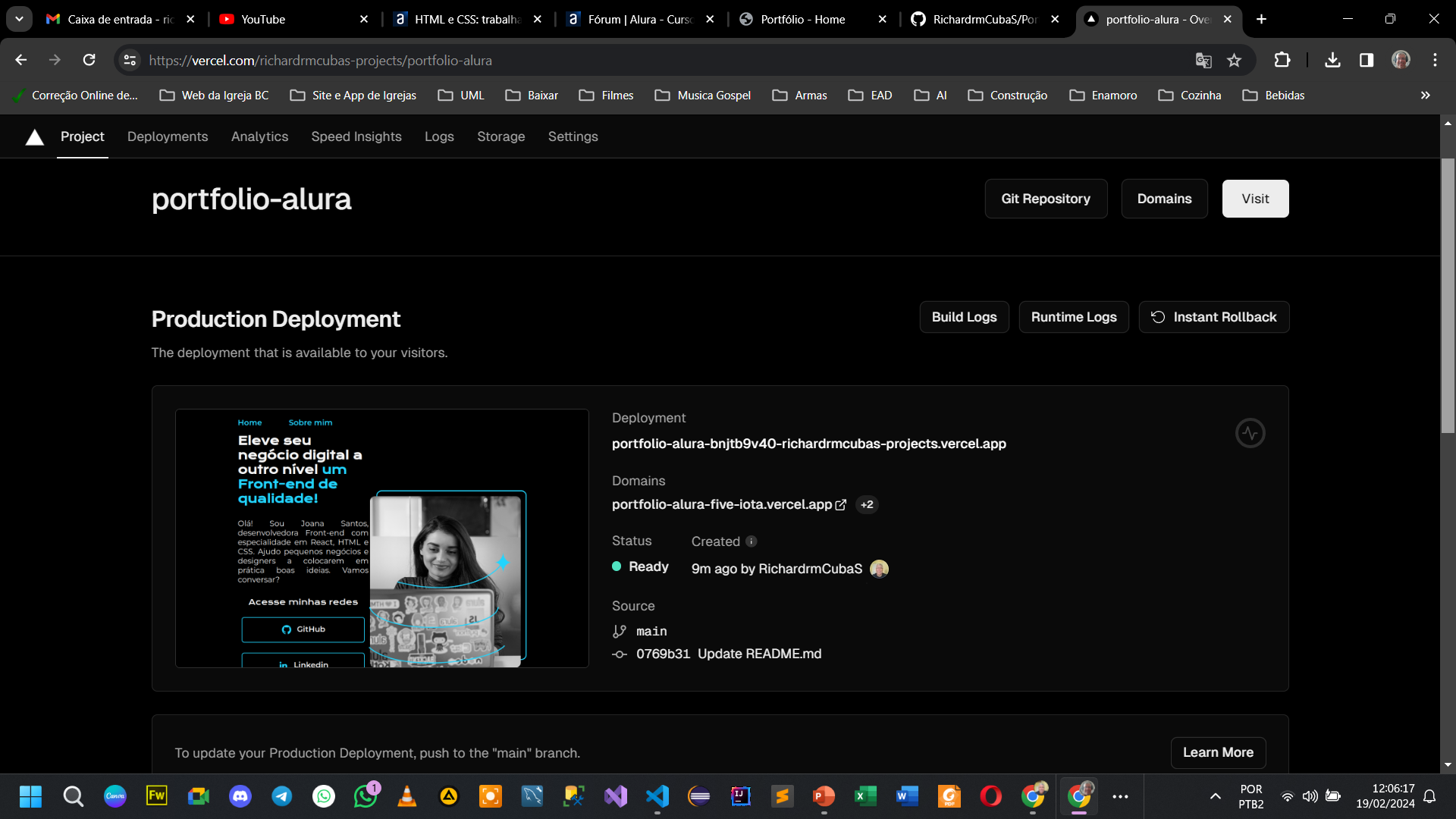Image resolution: width=1456 pixels, height=819 pixels.
Task: Click the +2 domains expander badge
Action: [x=866, y=505]
